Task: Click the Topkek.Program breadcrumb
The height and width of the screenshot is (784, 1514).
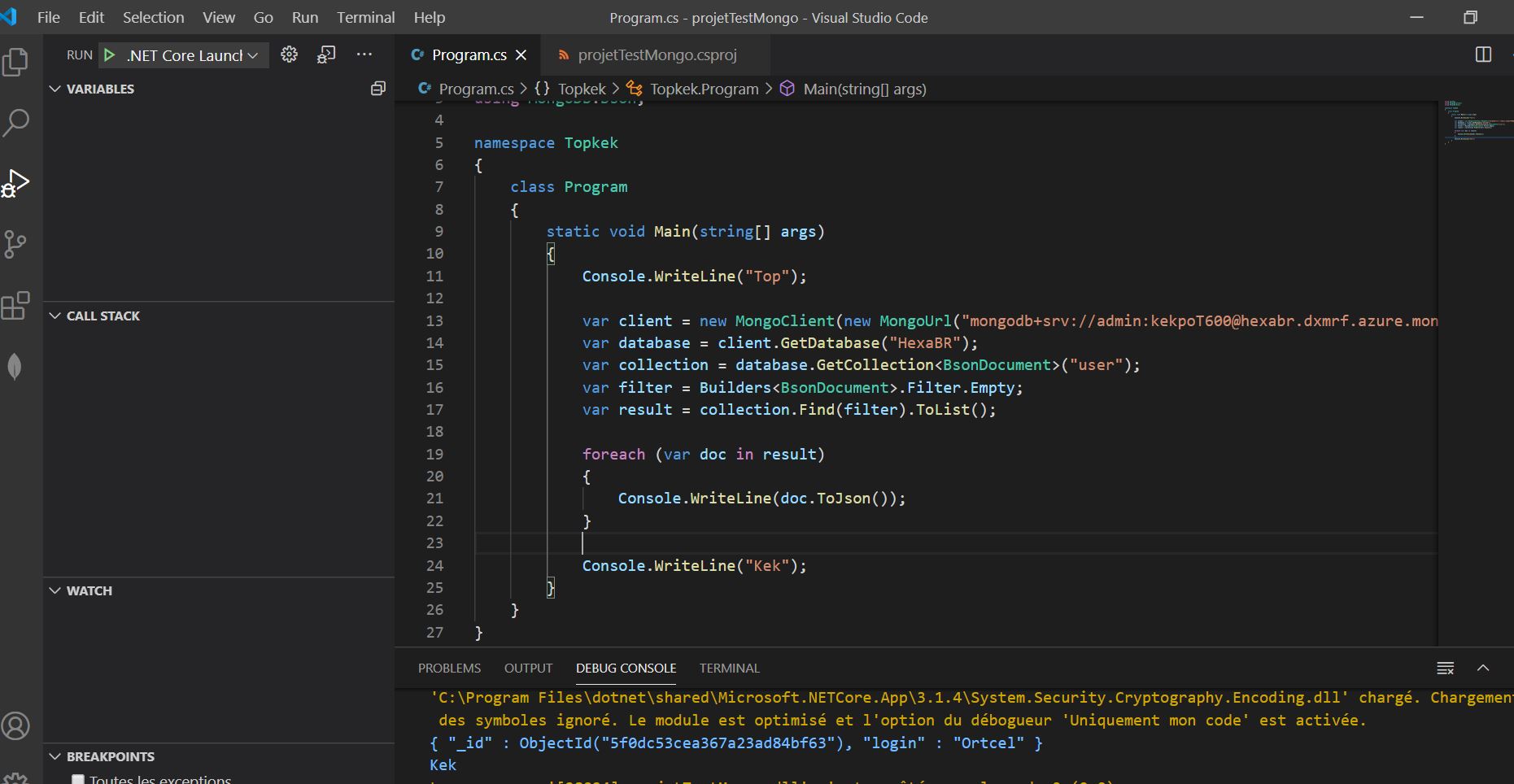Action: [703, 89]
